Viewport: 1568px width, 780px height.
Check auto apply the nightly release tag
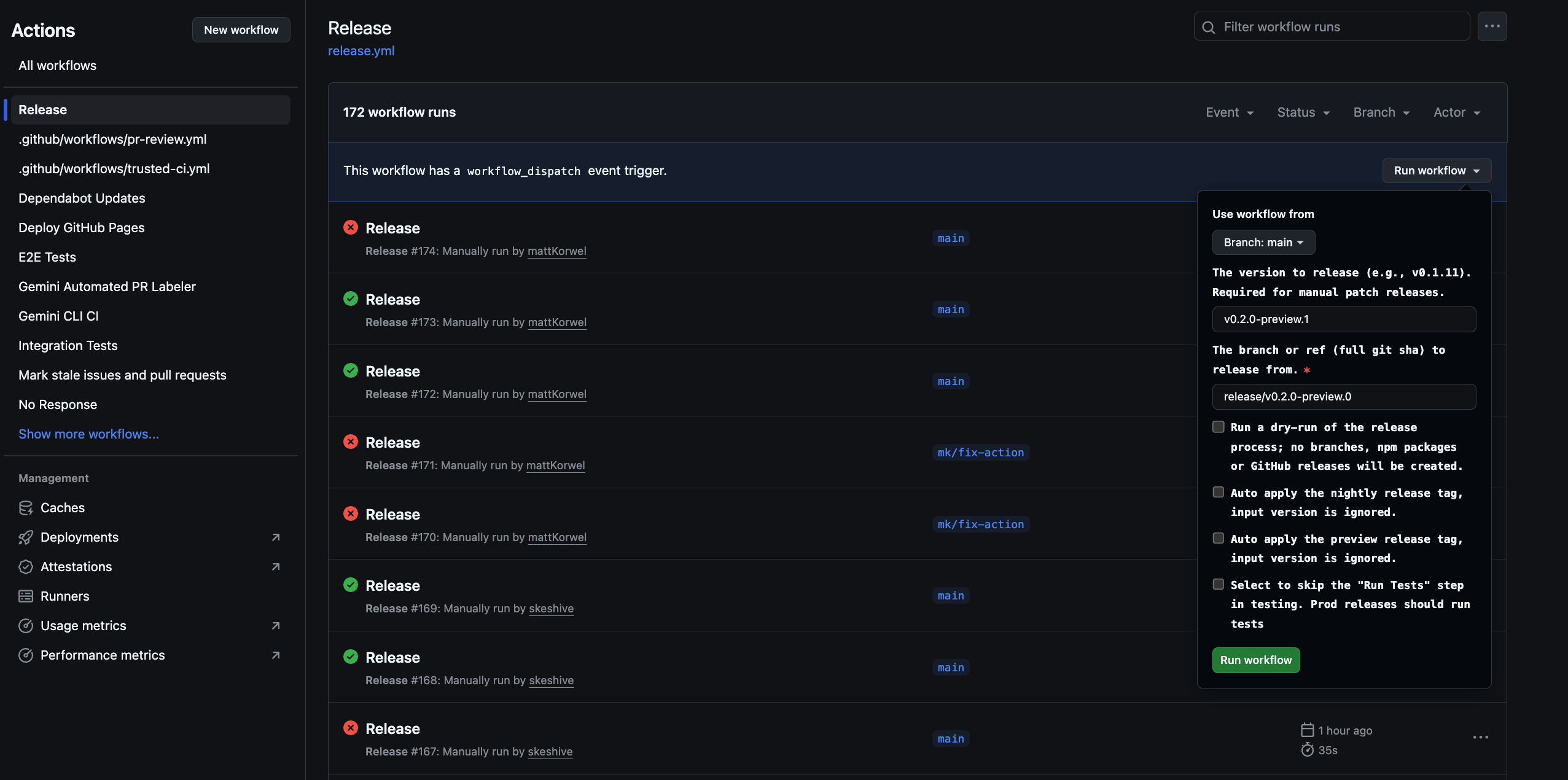(1219, 492)
